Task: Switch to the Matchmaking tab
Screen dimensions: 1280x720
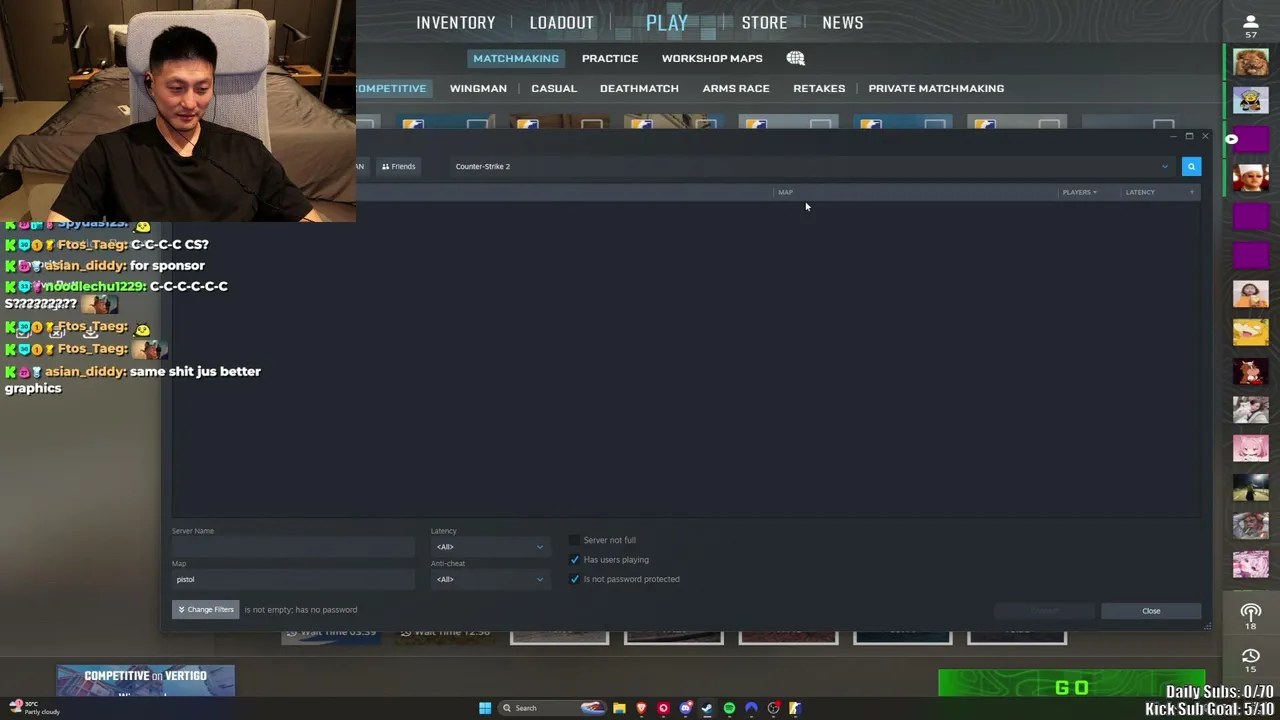Action: point(516,58)
